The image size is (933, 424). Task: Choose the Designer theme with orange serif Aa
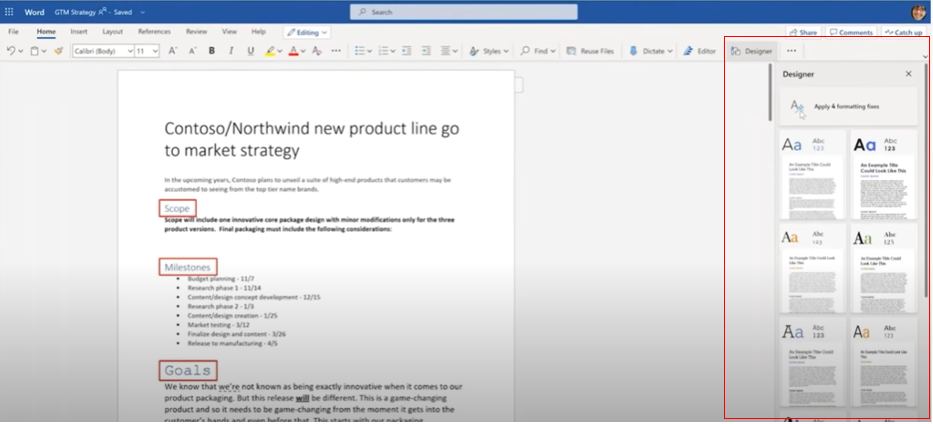click(812, 268)
